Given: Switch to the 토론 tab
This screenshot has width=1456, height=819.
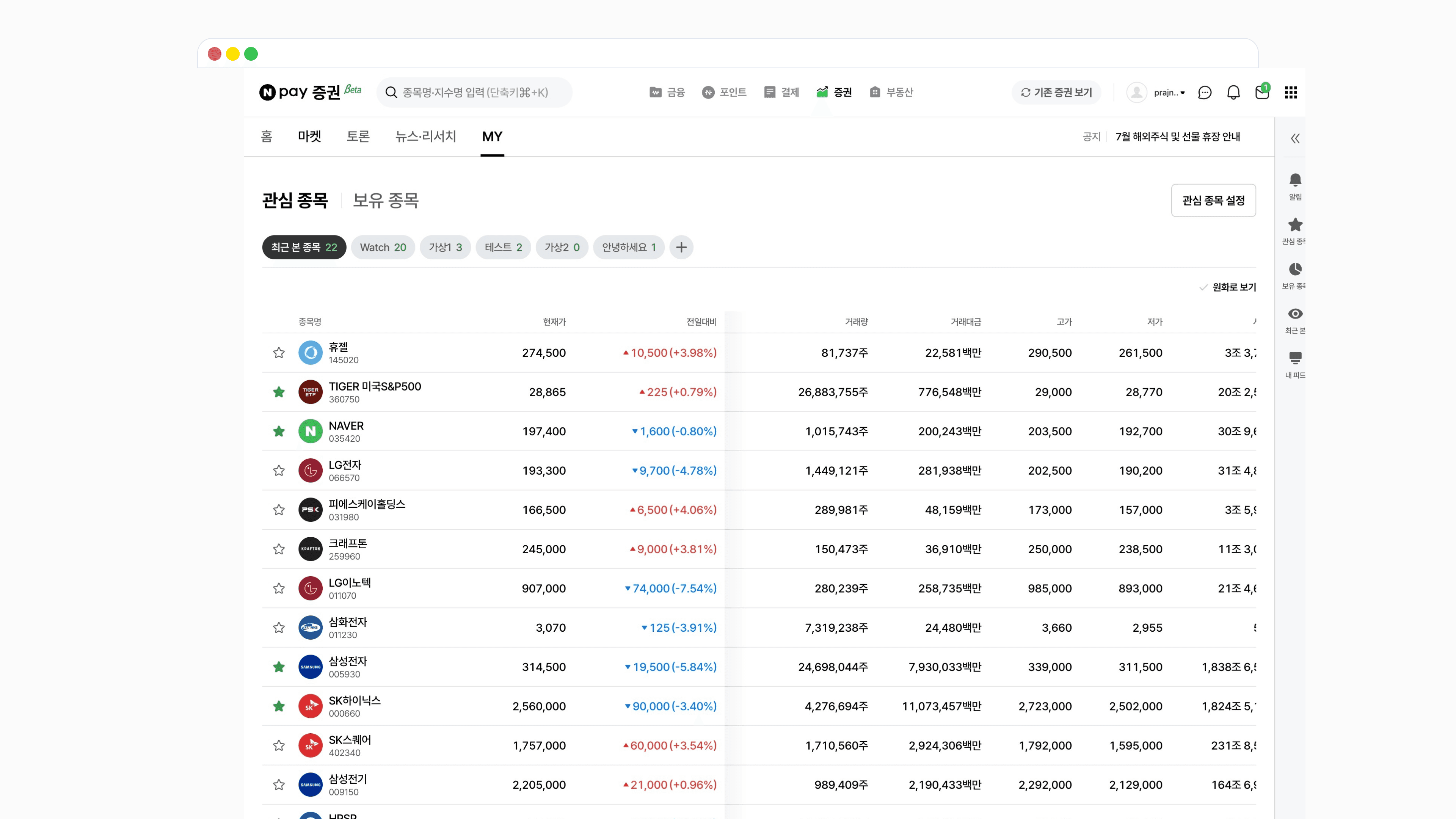Looking at the screenshot, I should click(358, 136).
